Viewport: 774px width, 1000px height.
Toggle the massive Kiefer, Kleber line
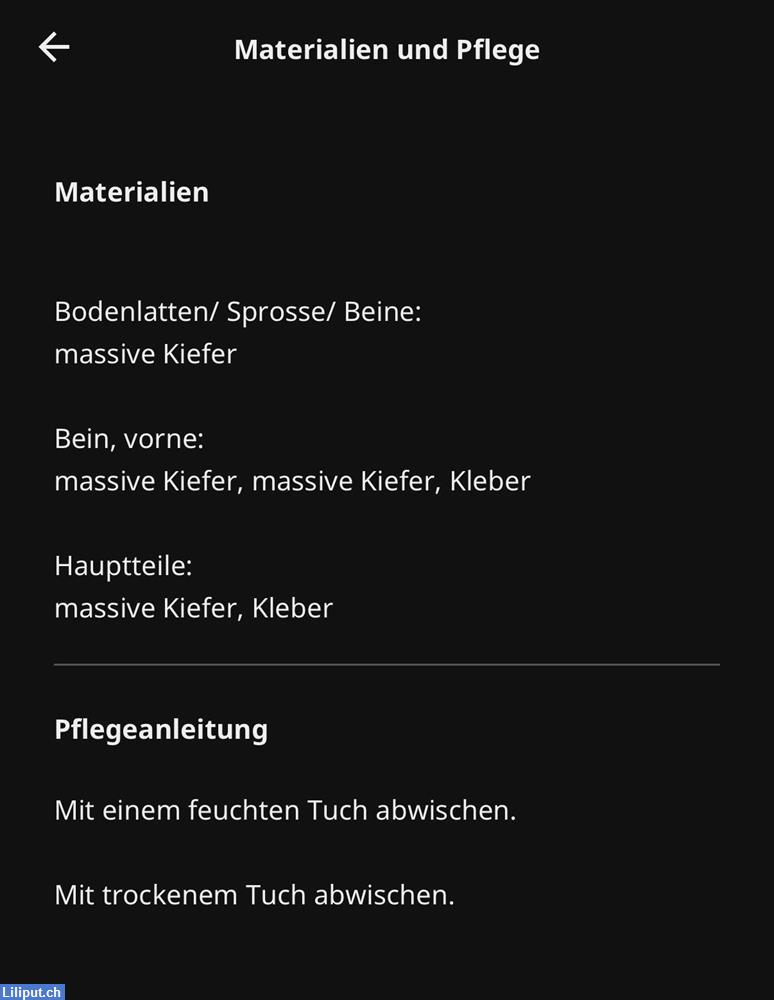pyautogui.click(x=193, y=608)
